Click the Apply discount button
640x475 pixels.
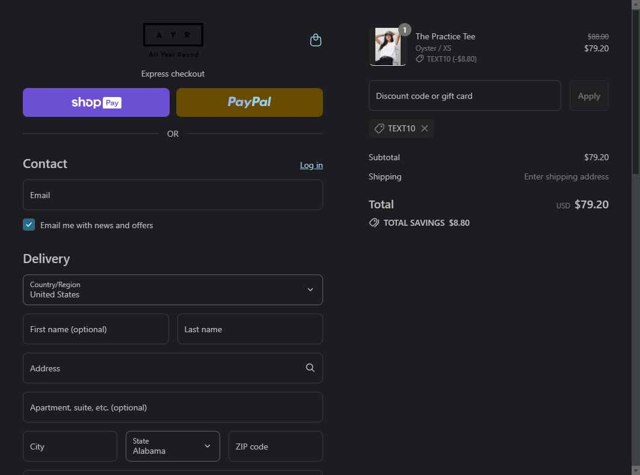[589, 96]
